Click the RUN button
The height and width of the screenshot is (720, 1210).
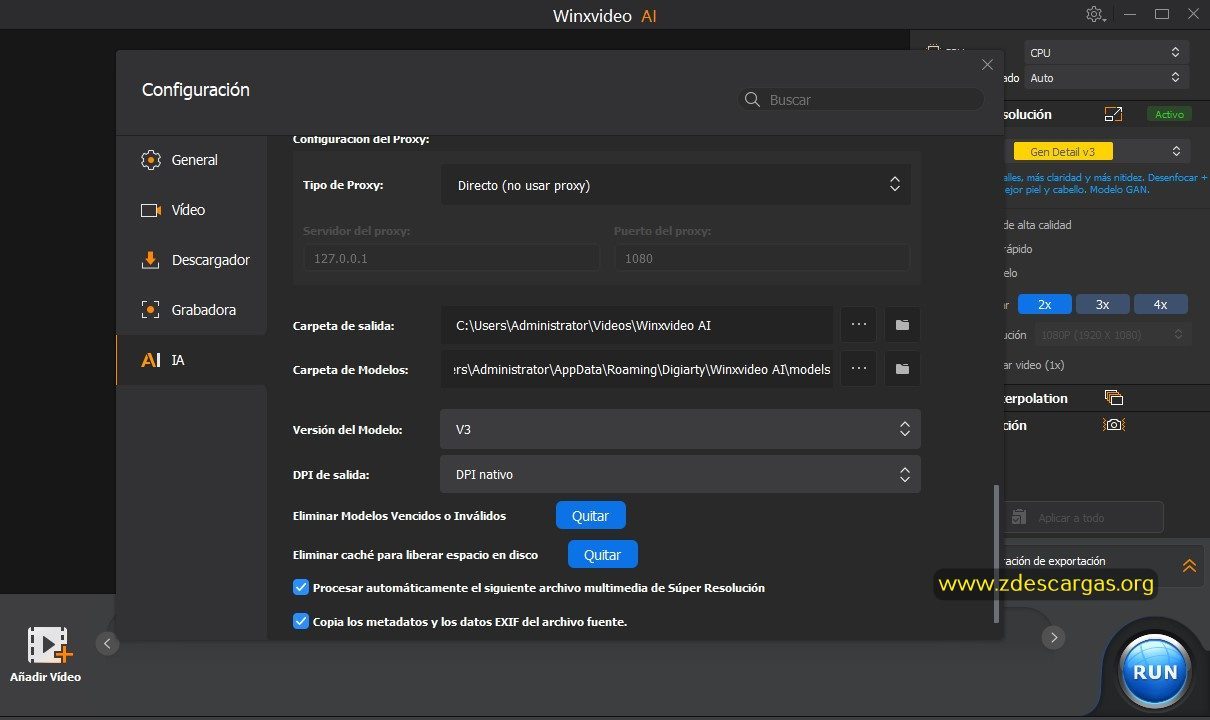[x=1155, y=671]
